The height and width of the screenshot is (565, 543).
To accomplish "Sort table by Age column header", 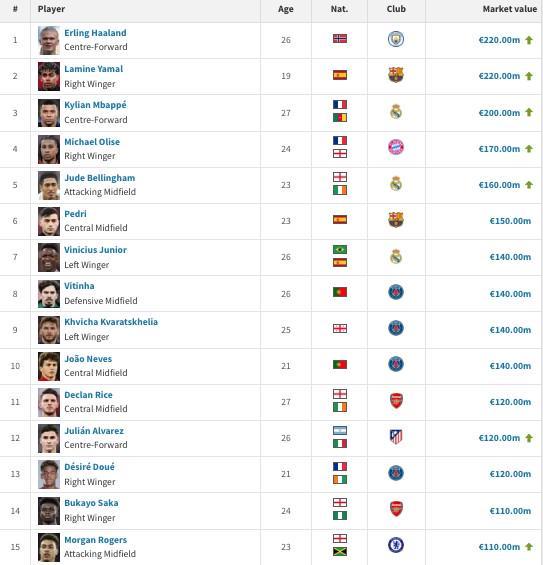I will point(286,9).
